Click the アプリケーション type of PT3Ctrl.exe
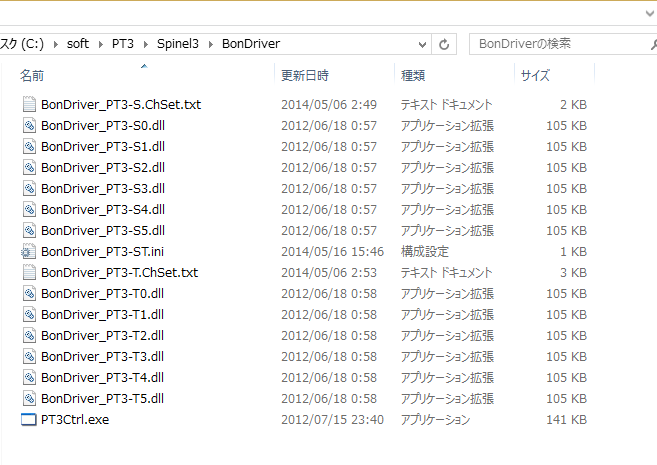 435,419
